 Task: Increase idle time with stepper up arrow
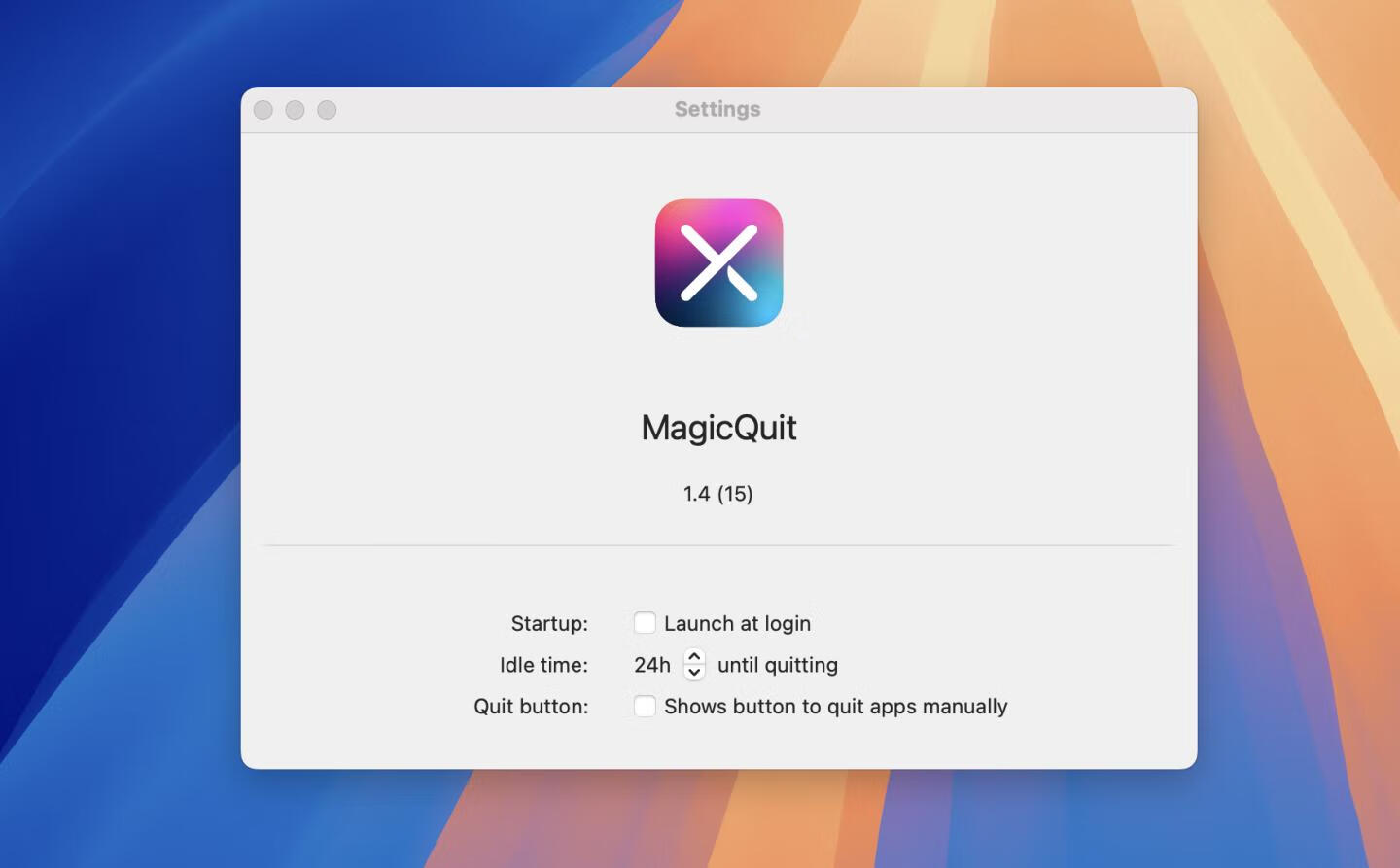(694, 657)
